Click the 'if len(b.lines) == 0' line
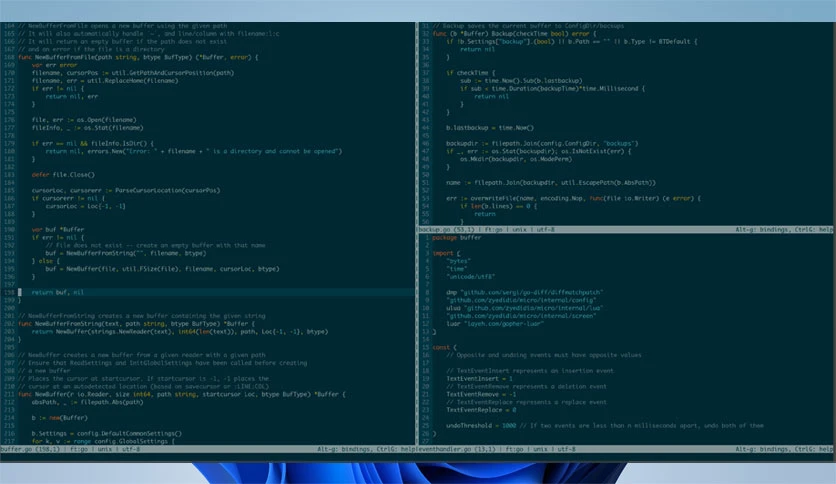Viewport: 836px width, 484px height. point(499,206)
